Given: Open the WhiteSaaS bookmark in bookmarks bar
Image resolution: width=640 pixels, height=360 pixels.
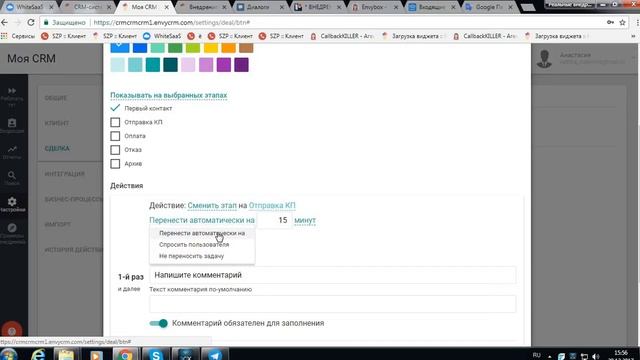Looking at the screenshot, I should coord(162,36).
